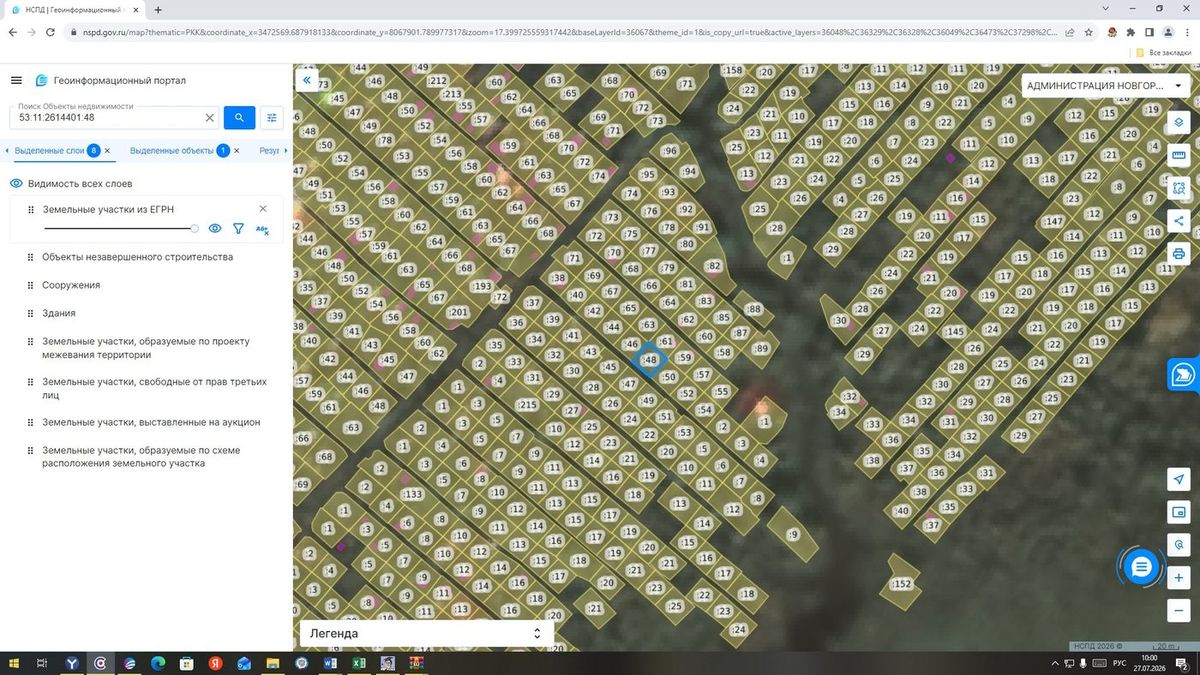The height and width of the screenshot is (675, 1200).
Task: Switch to the Выделенные слои tab
Action: [50, 151]
